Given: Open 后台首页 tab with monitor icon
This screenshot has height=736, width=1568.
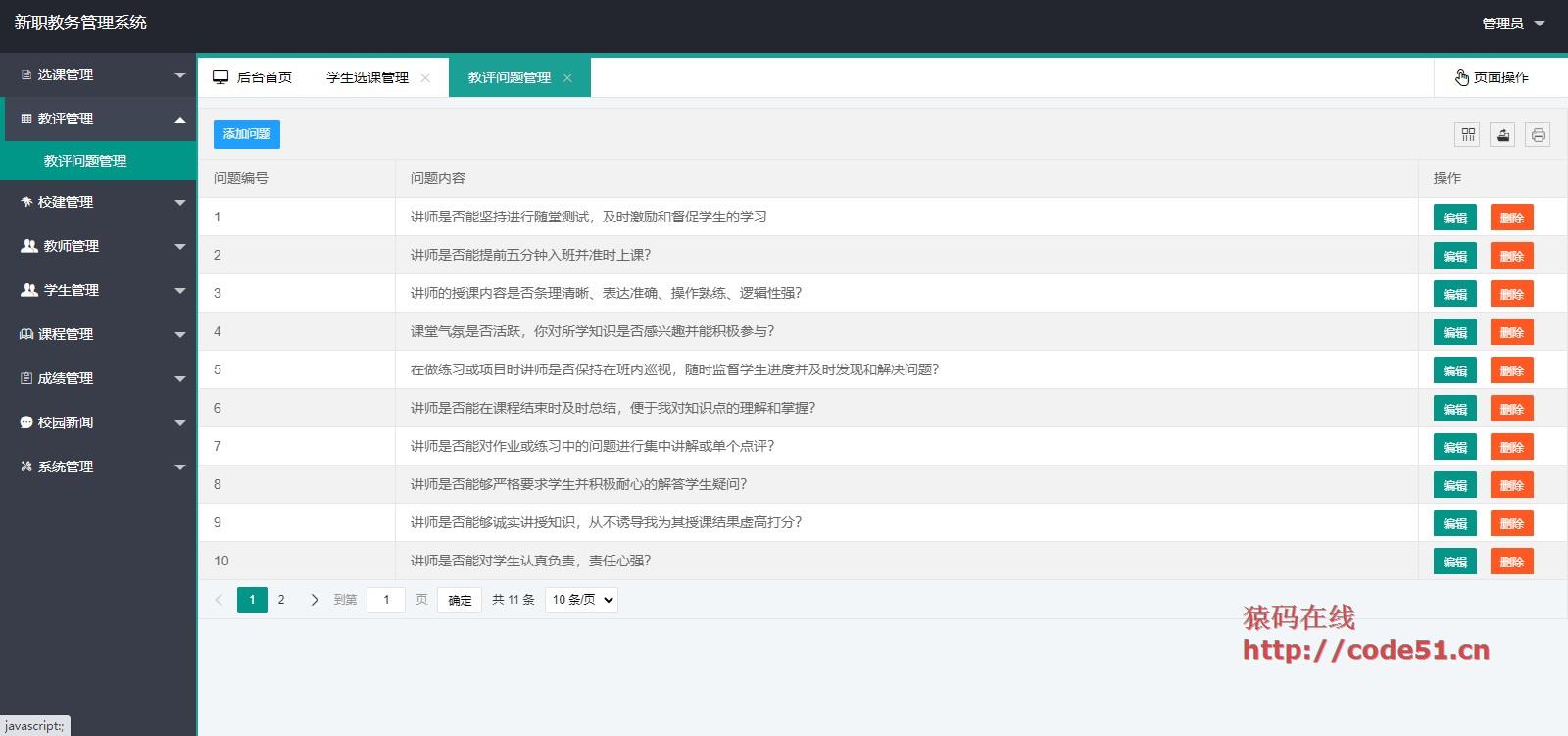Looking at the screenshot, I should pos(253,77).
